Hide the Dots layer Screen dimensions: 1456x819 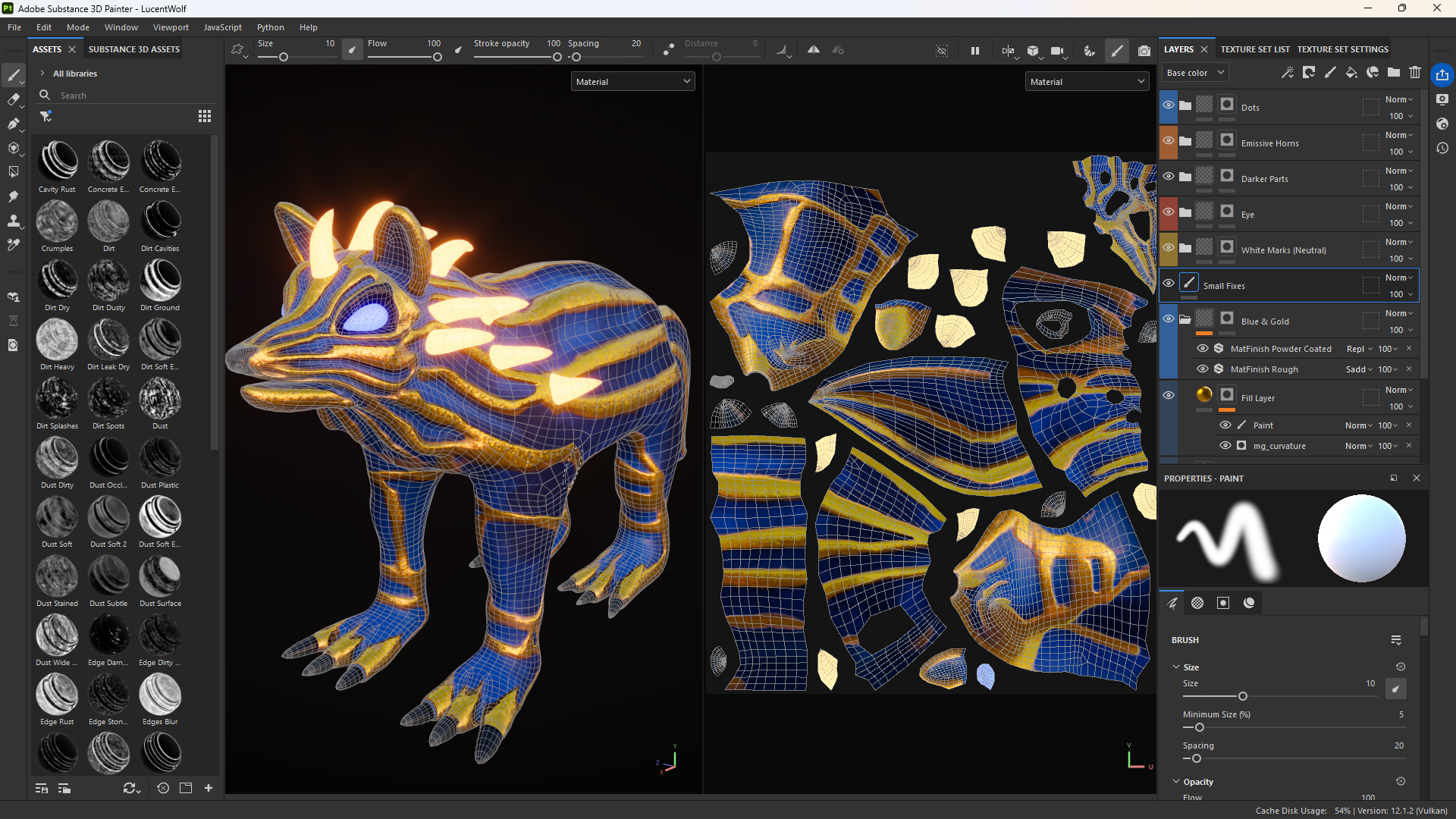(1169, 105)
